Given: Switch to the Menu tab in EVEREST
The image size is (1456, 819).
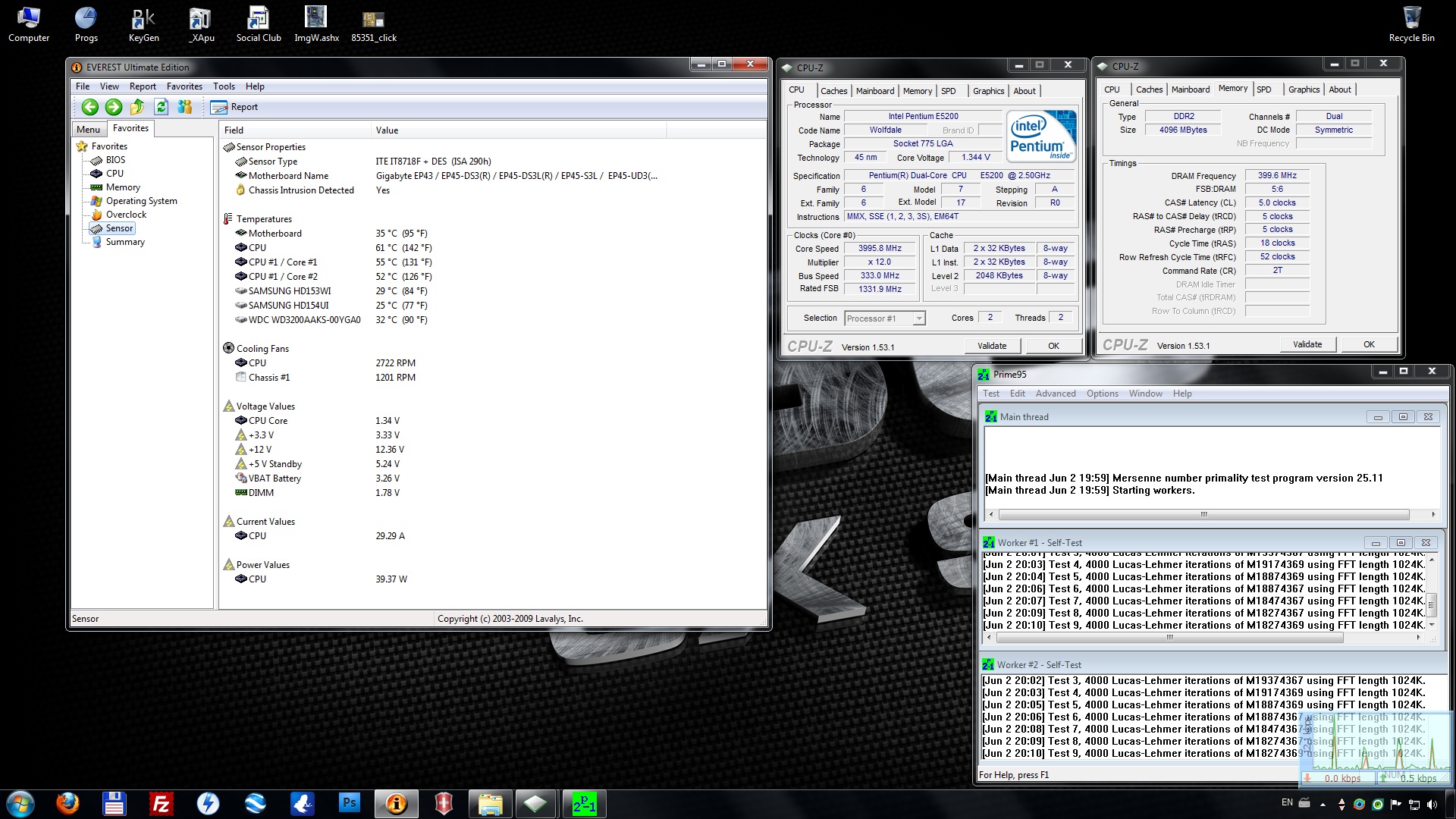Looking at the screenshot, I should [88, 129].
